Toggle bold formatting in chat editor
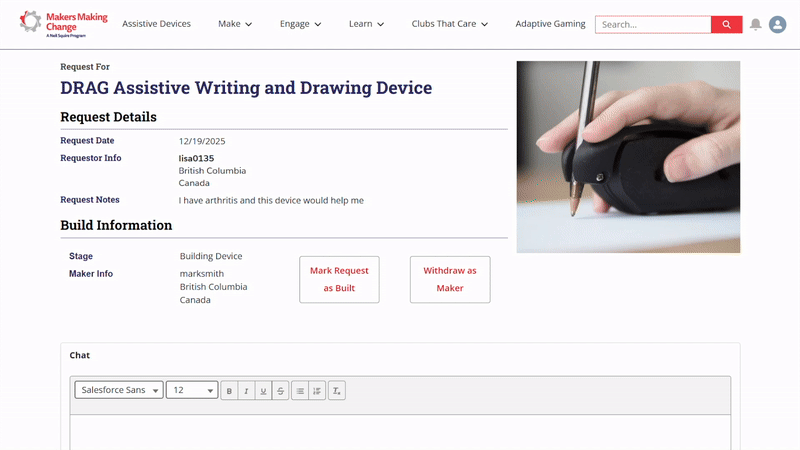This screenshot has height=450, width=800. (229, 391)
